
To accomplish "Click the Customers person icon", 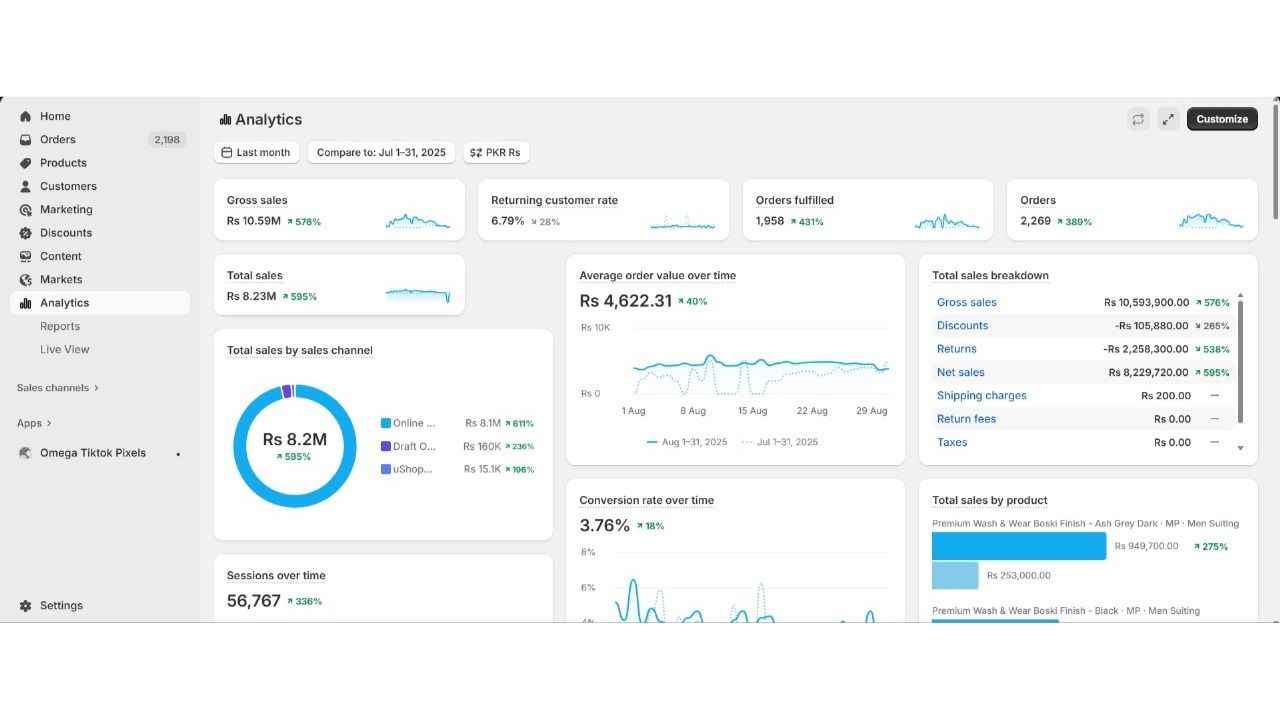I will pyautogui.click(x=26, y=186).
